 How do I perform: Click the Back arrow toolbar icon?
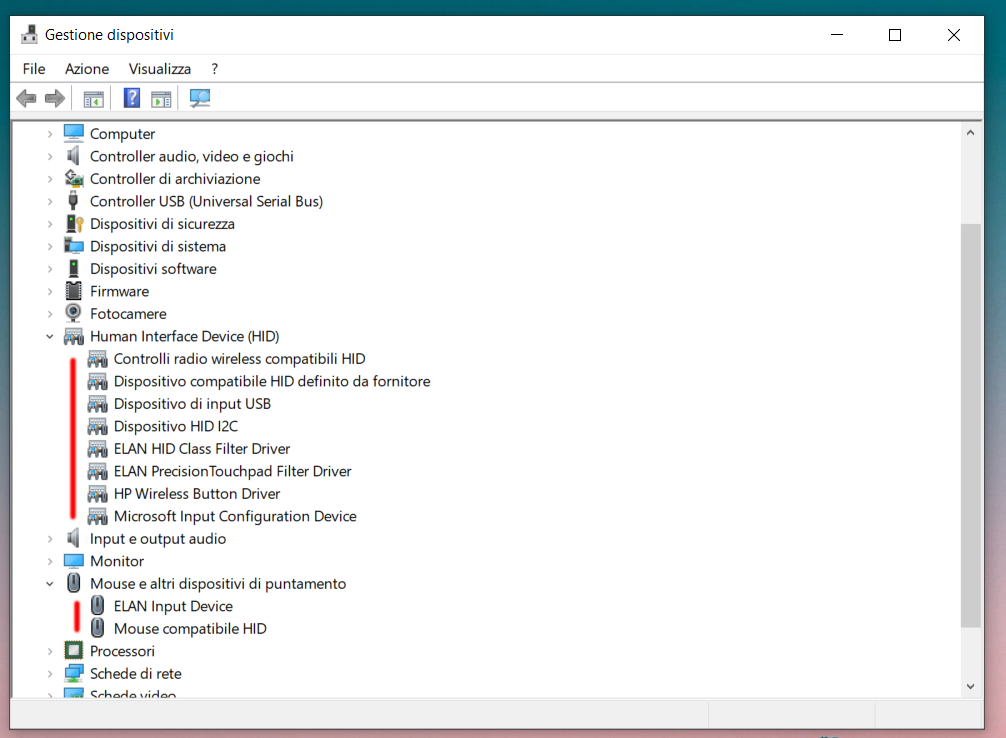pyautogui.click(x=26, y=98)
